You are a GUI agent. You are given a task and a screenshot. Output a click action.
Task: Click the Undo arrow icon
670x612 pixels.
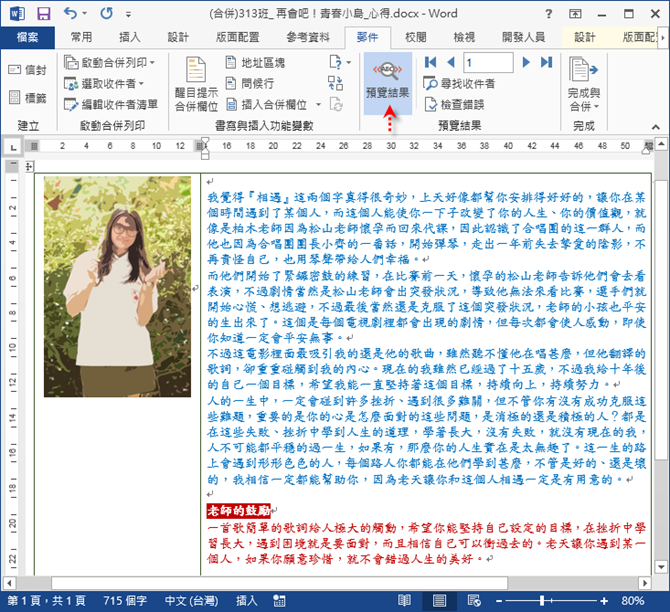click(x=71, y=14)
